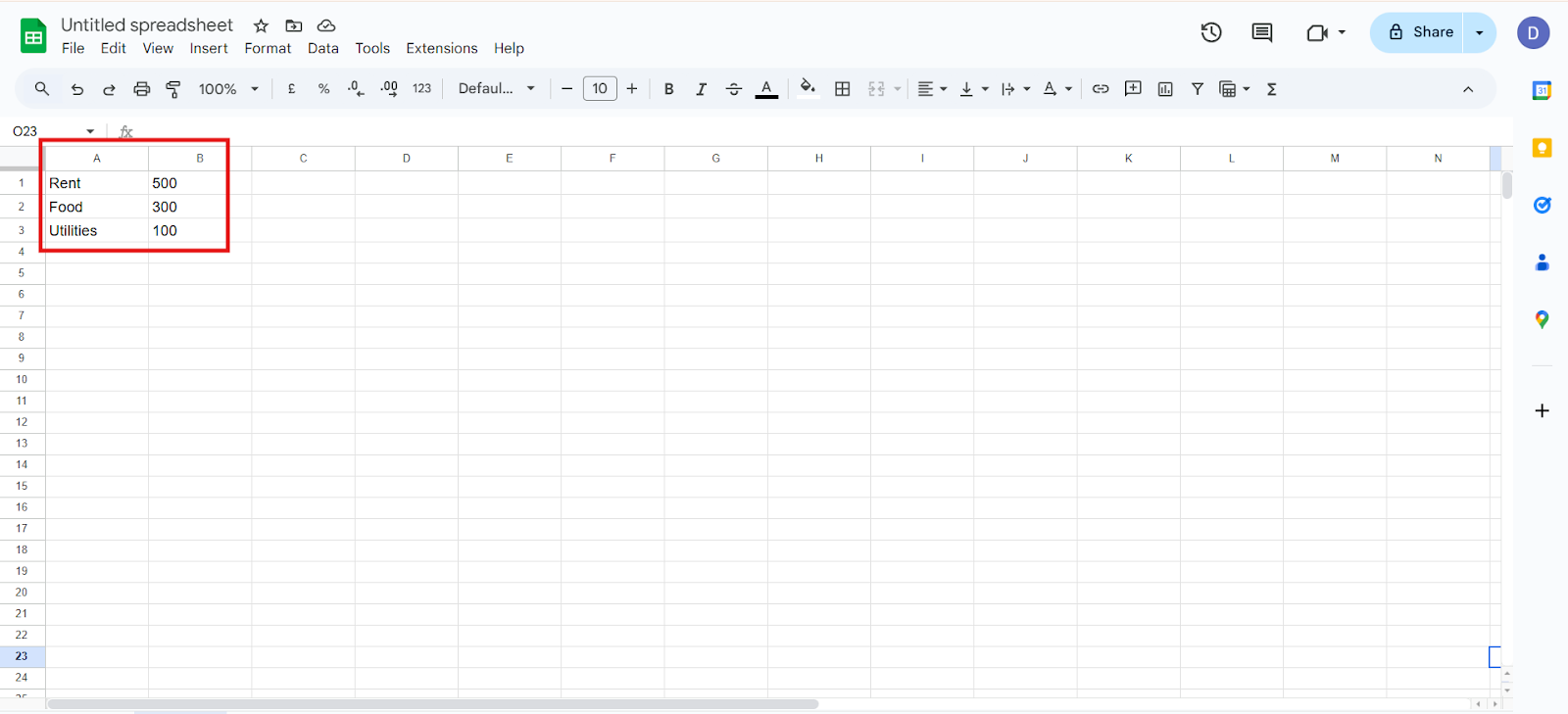Screen dimensions: 1568x714
Task: Redo the last action
Action: (109, 89)
